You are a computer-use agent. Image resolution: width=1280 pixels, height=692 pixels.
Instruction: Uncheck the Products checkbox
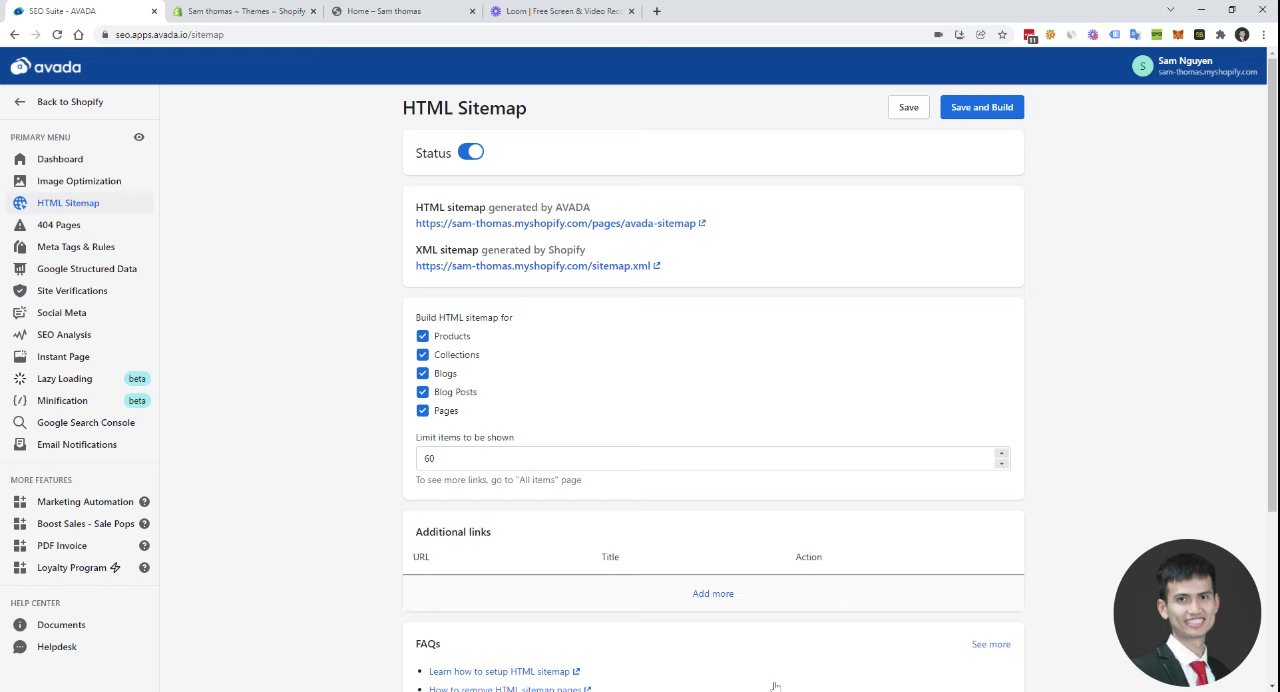click(423, 336)
